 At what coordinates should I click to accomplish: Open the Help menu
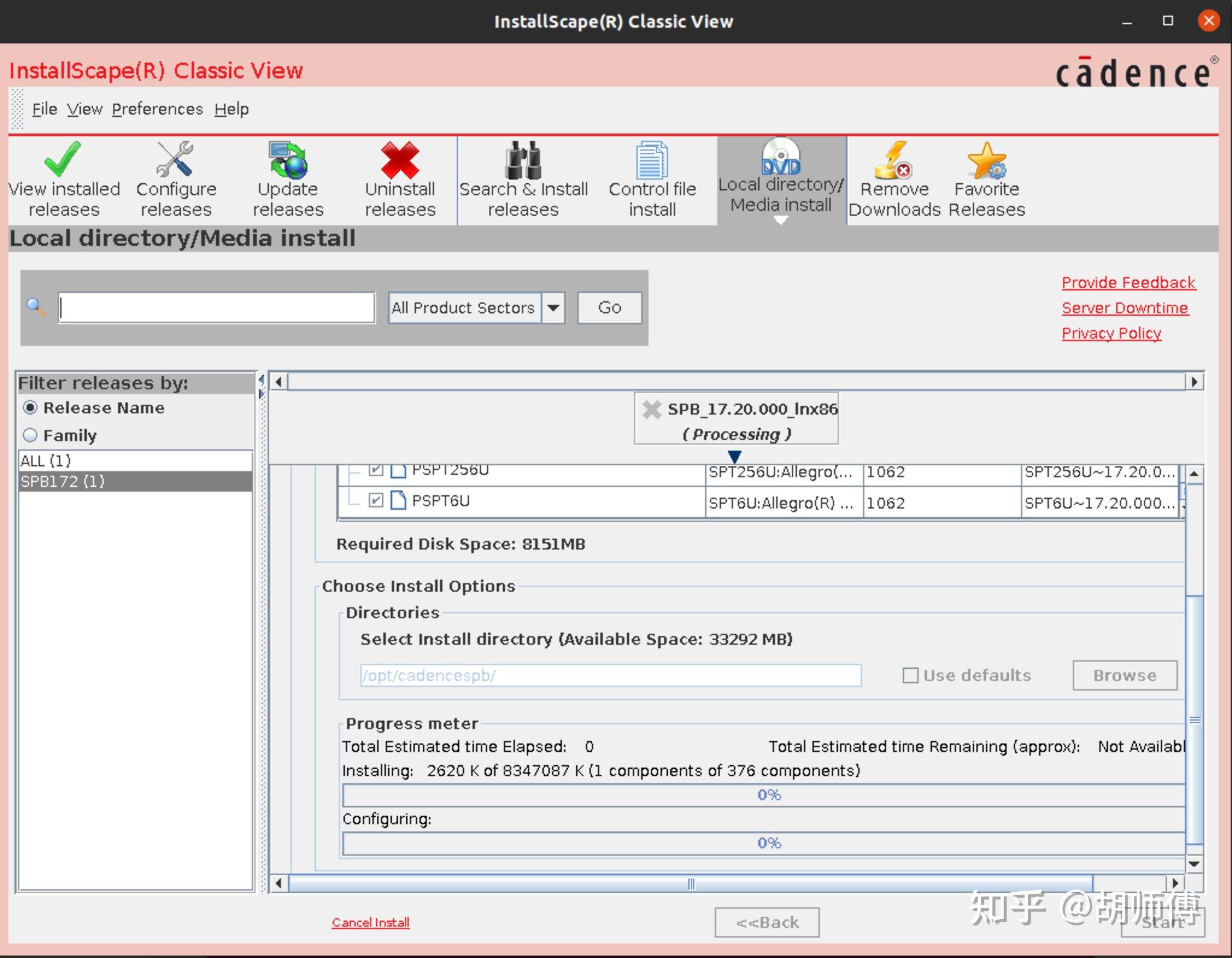click(x=231, y=109)
